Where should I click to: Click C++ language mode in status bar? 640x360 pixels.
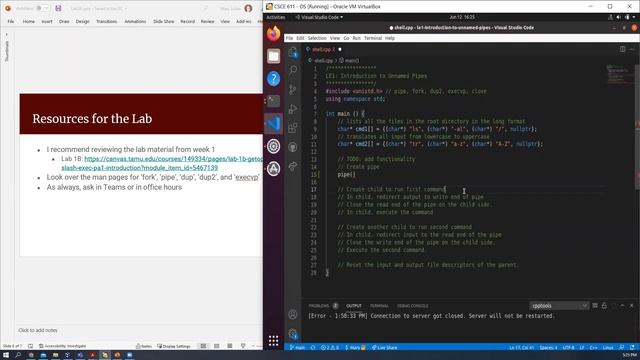click(x=593, y=348)
